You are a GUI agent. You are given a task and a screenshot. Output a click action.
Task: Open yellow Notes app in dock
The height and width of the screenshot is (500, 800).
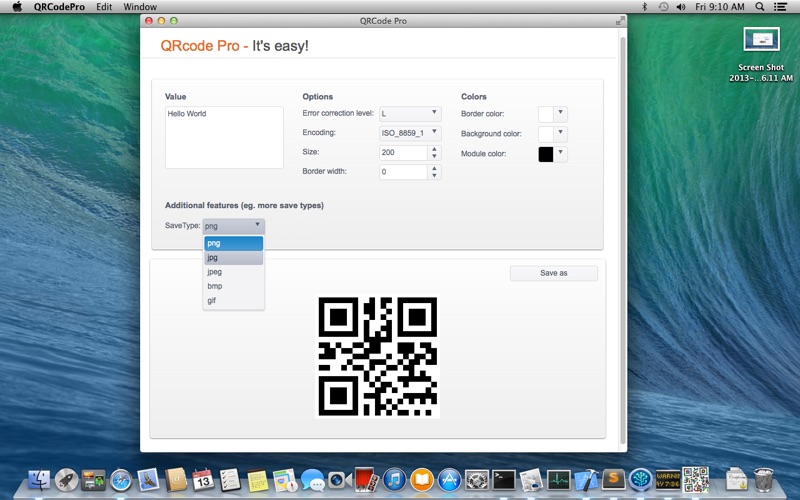(x=258, y=480)
